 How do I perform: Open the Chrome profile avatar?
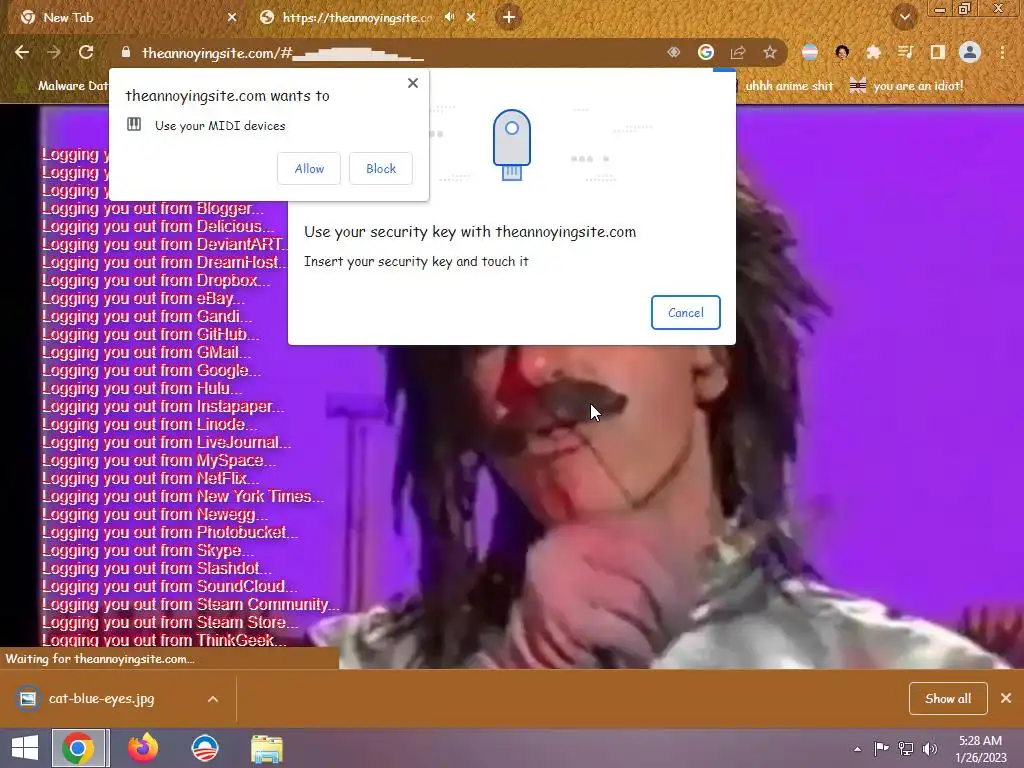click(970, 52)
